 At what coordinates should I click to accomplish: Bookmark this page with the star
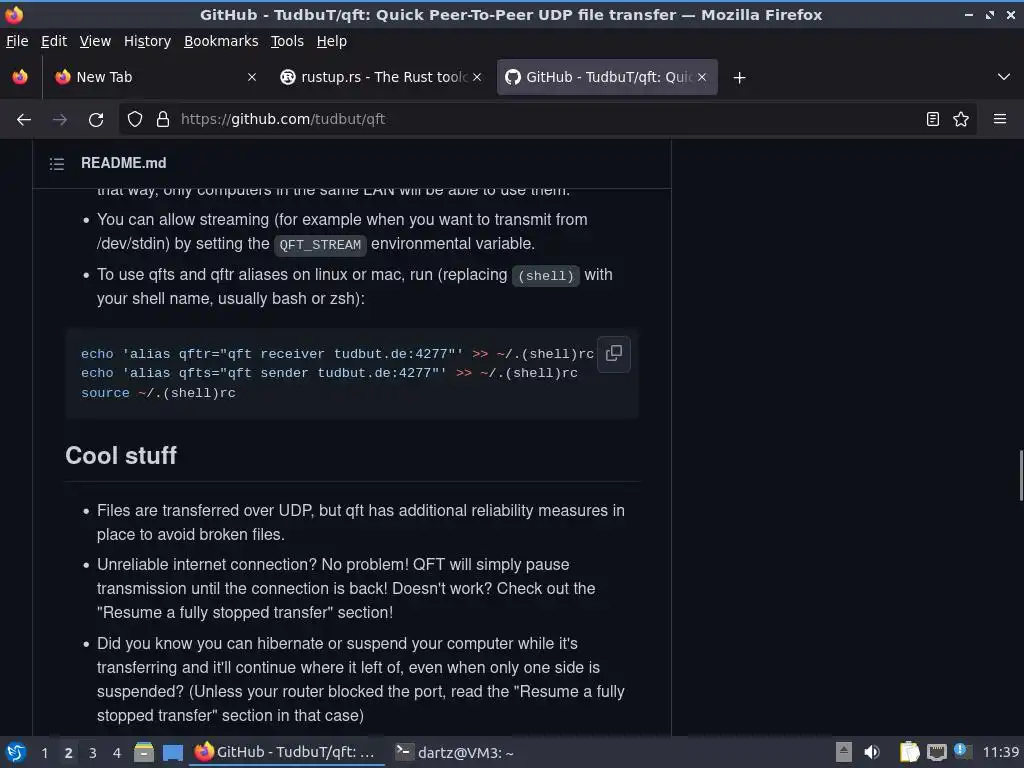961,119
